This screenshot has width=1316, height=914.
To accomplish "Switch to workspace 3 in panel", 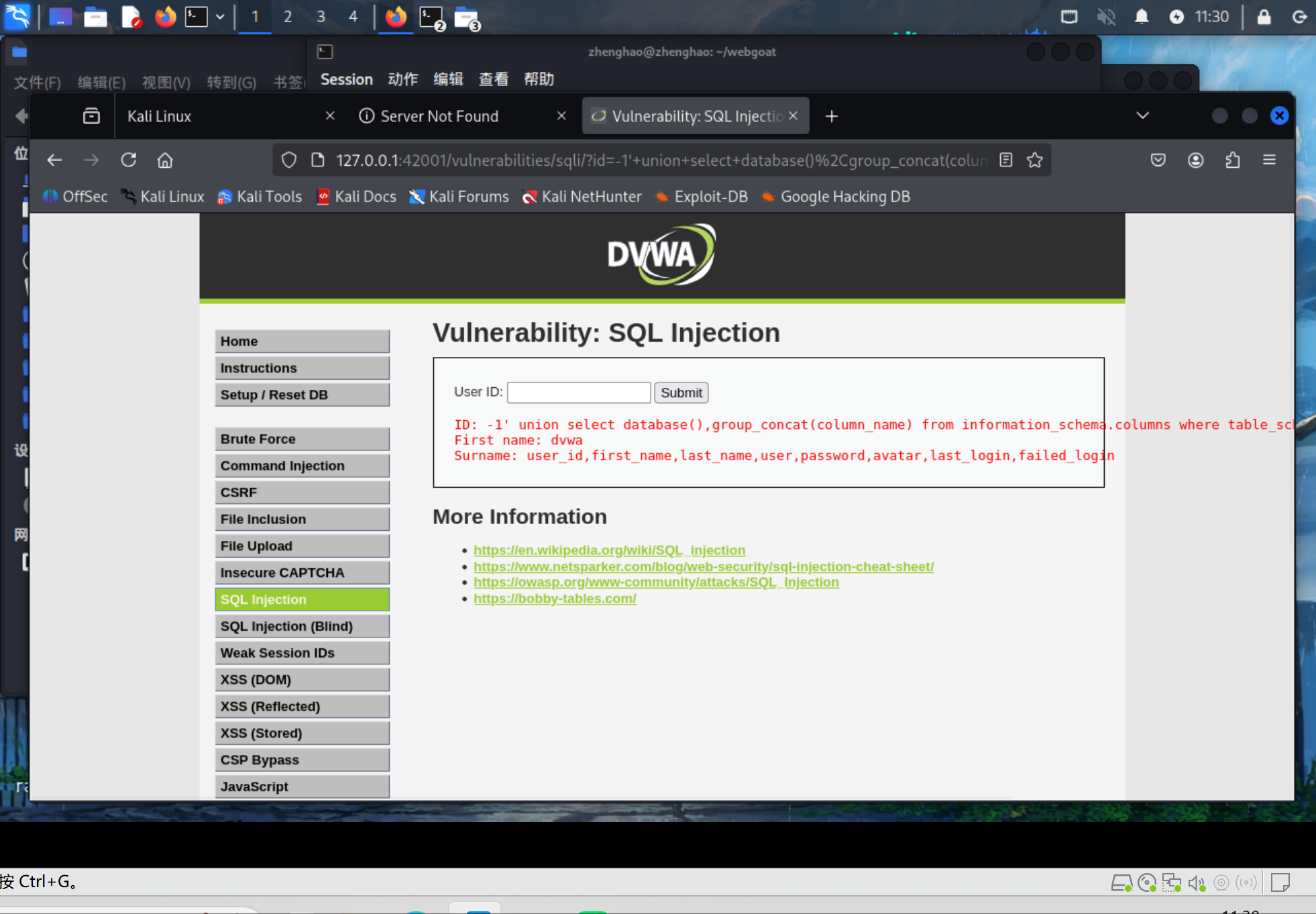I will coord(321,17).
